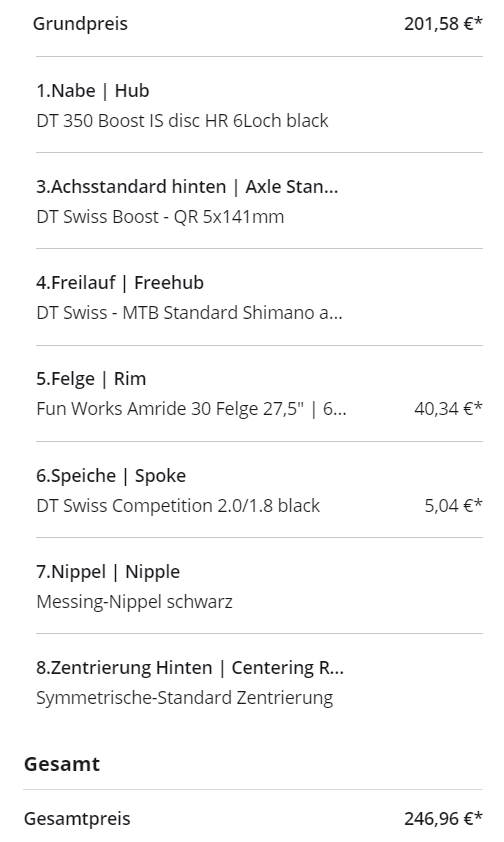
Task: Click the Gesamtpreis 246,96 € total
Action: tap(443, 819)
